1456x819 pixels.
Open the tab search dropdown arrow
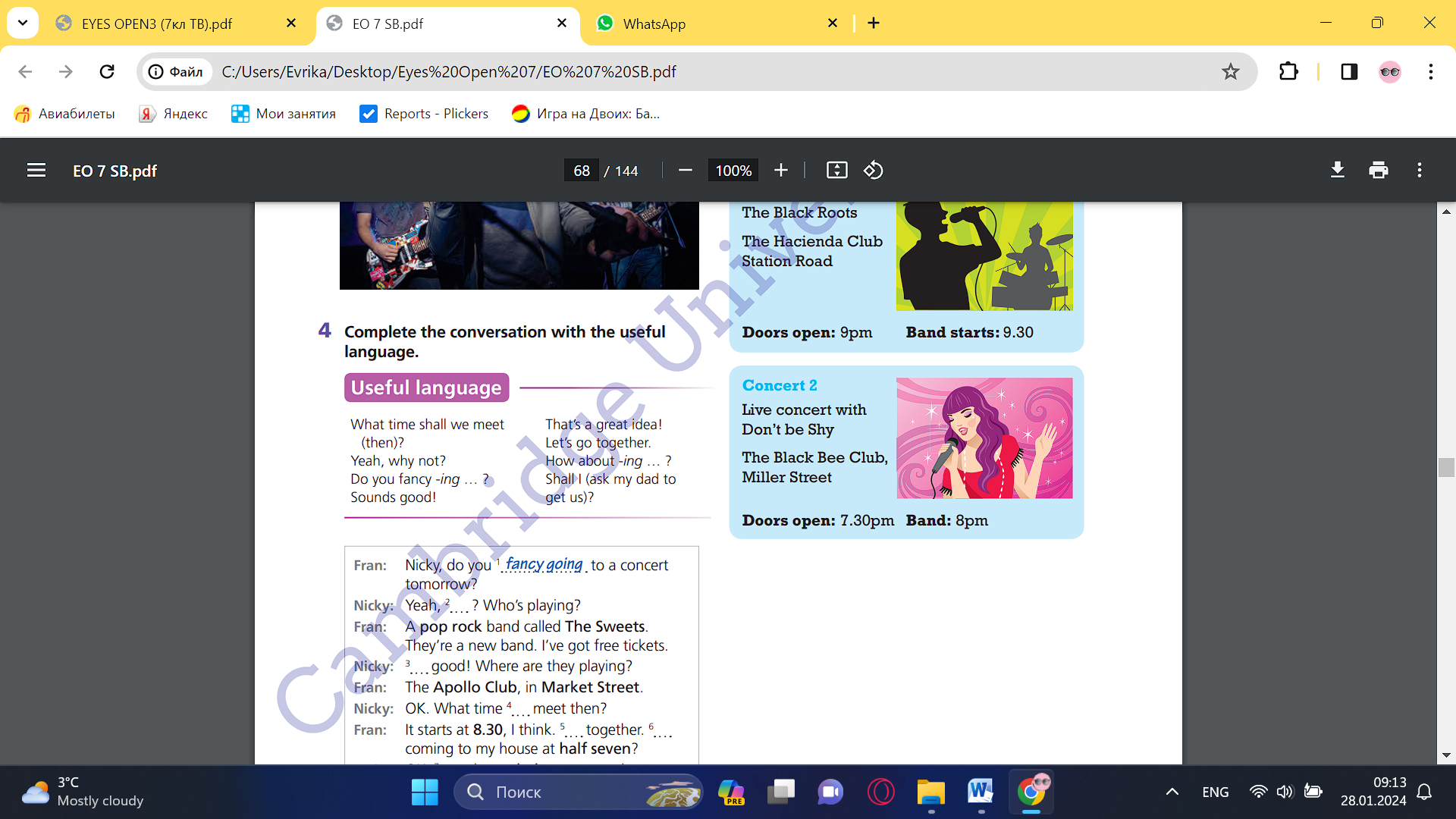click(x=23, y=23)
